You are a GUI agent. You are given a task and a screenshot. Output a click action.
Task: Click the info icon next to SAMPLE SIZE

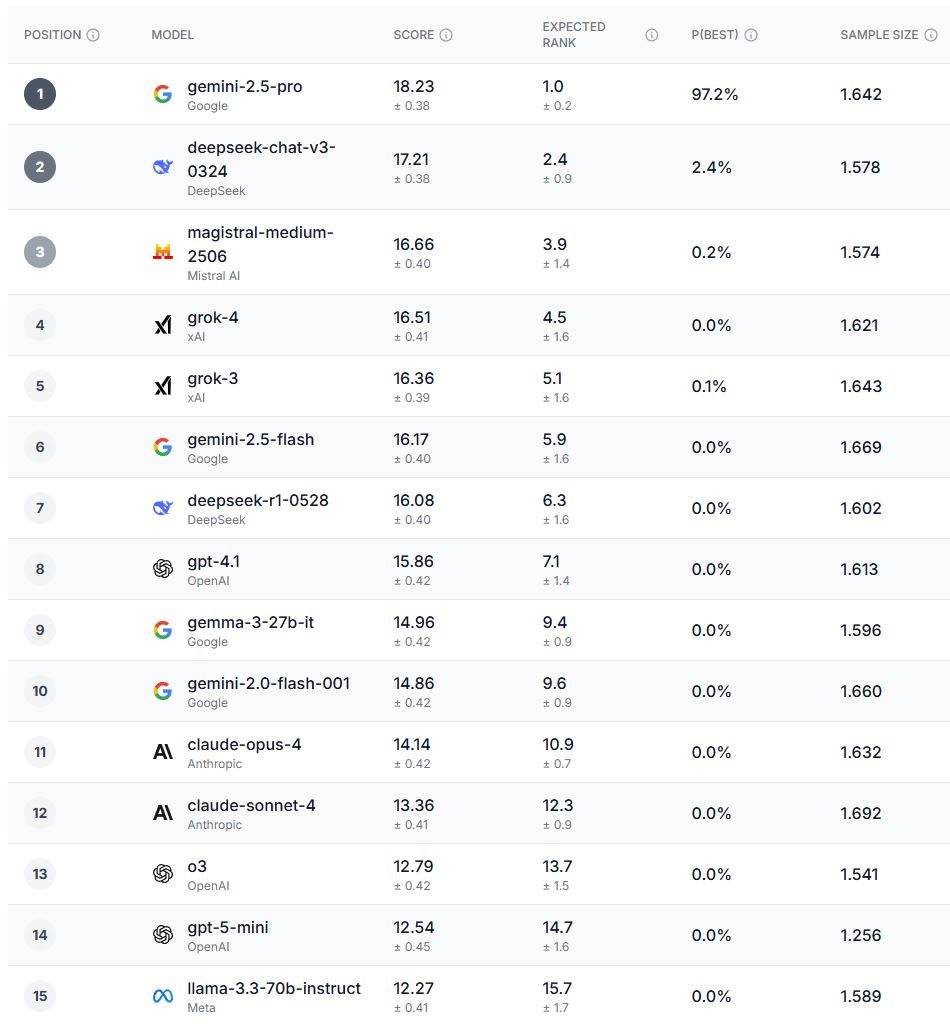pyautogui.click(x=930, y=35)
